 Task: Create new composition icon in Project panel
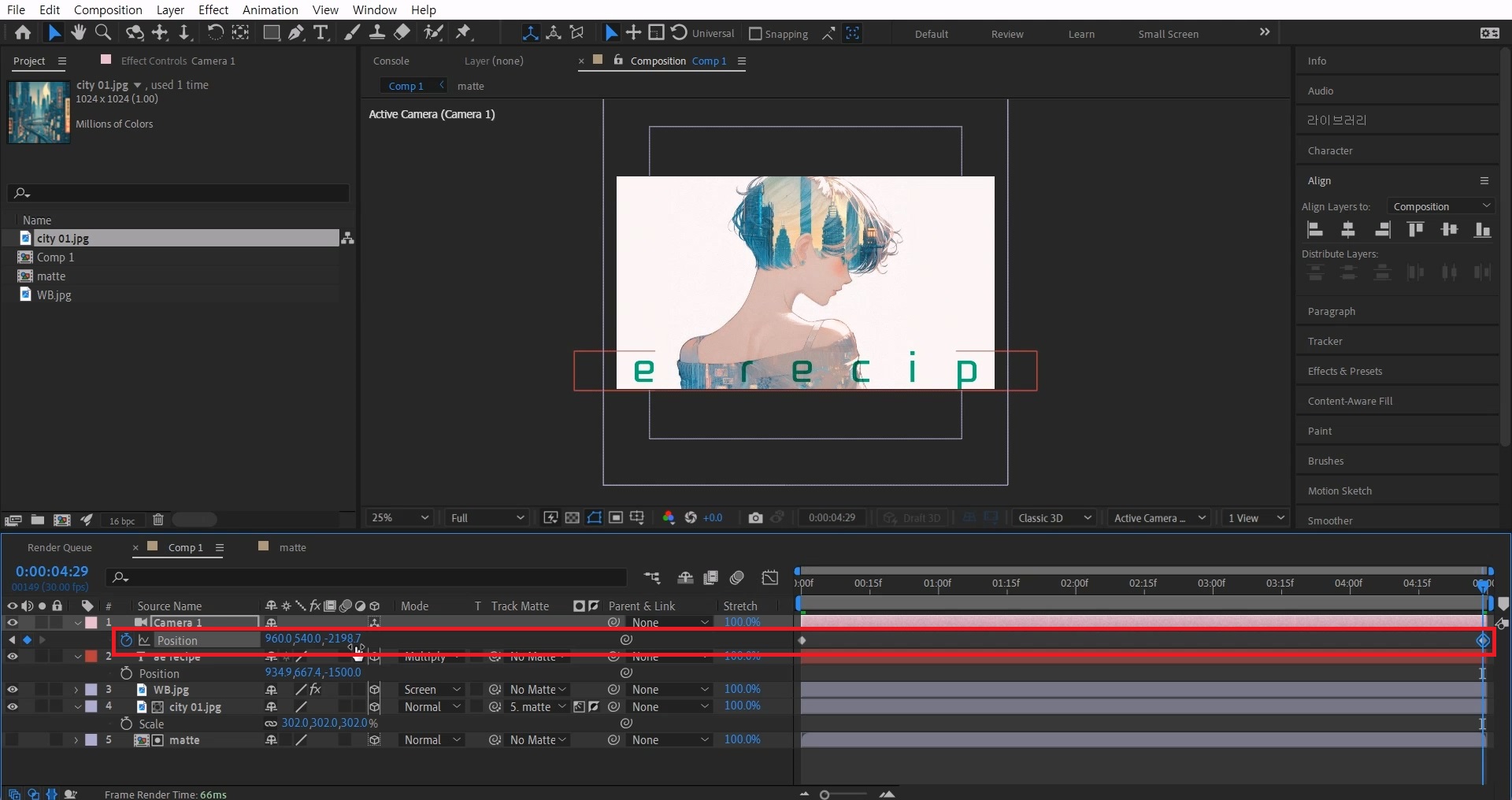tap(61, 520)
